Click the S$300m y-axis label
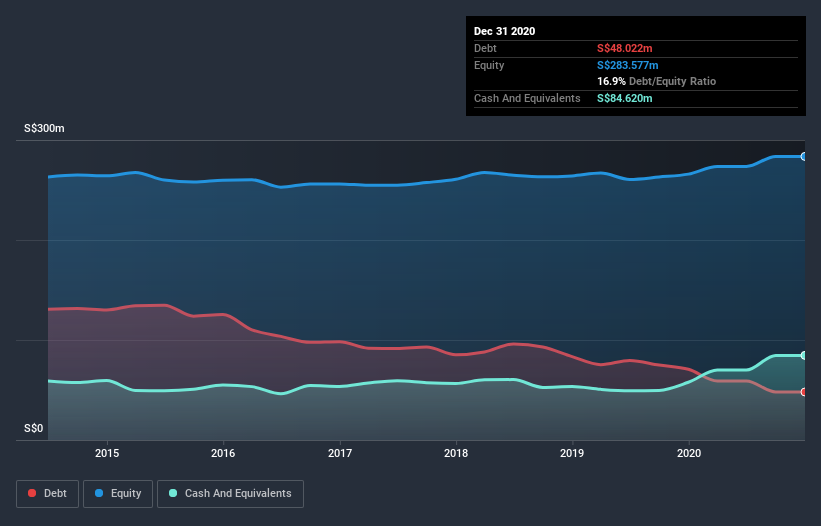The height and width of the screenshot is (526, 821). (45, 128)
